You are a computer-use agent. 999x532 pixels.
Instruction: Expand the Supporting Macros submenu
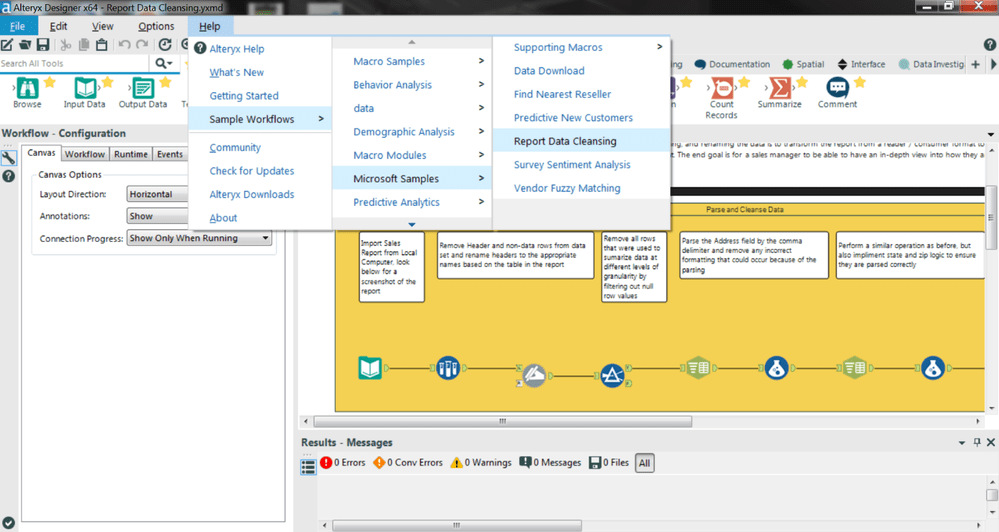581,47
